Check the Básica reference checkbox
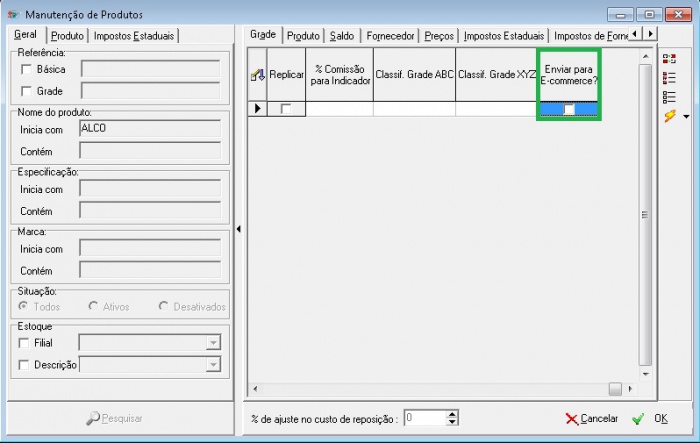The width and height of the screenshot is (700, 443). [27, 69]
